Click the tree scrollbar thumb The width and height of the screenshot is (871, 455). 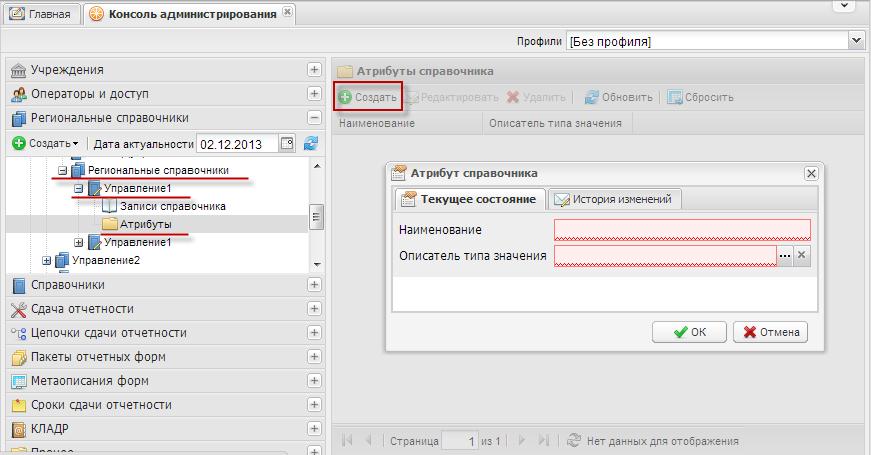pos(316,217)
